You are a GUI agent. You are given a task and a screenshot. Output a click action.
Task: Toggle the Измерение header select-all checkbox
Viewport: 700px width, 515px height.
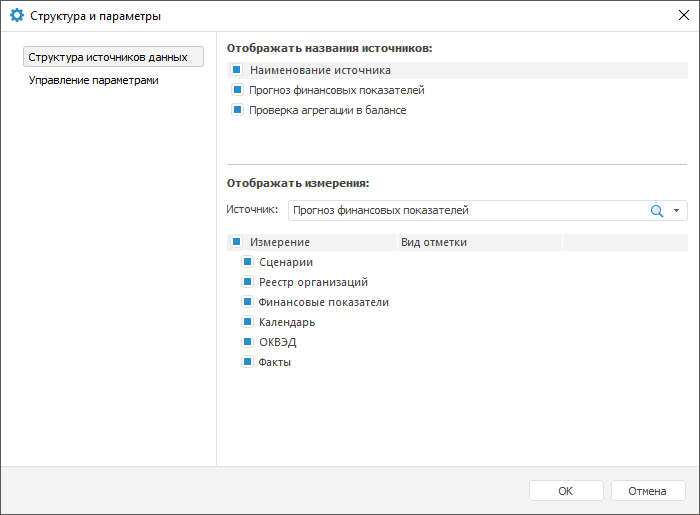tap(237, 242)
